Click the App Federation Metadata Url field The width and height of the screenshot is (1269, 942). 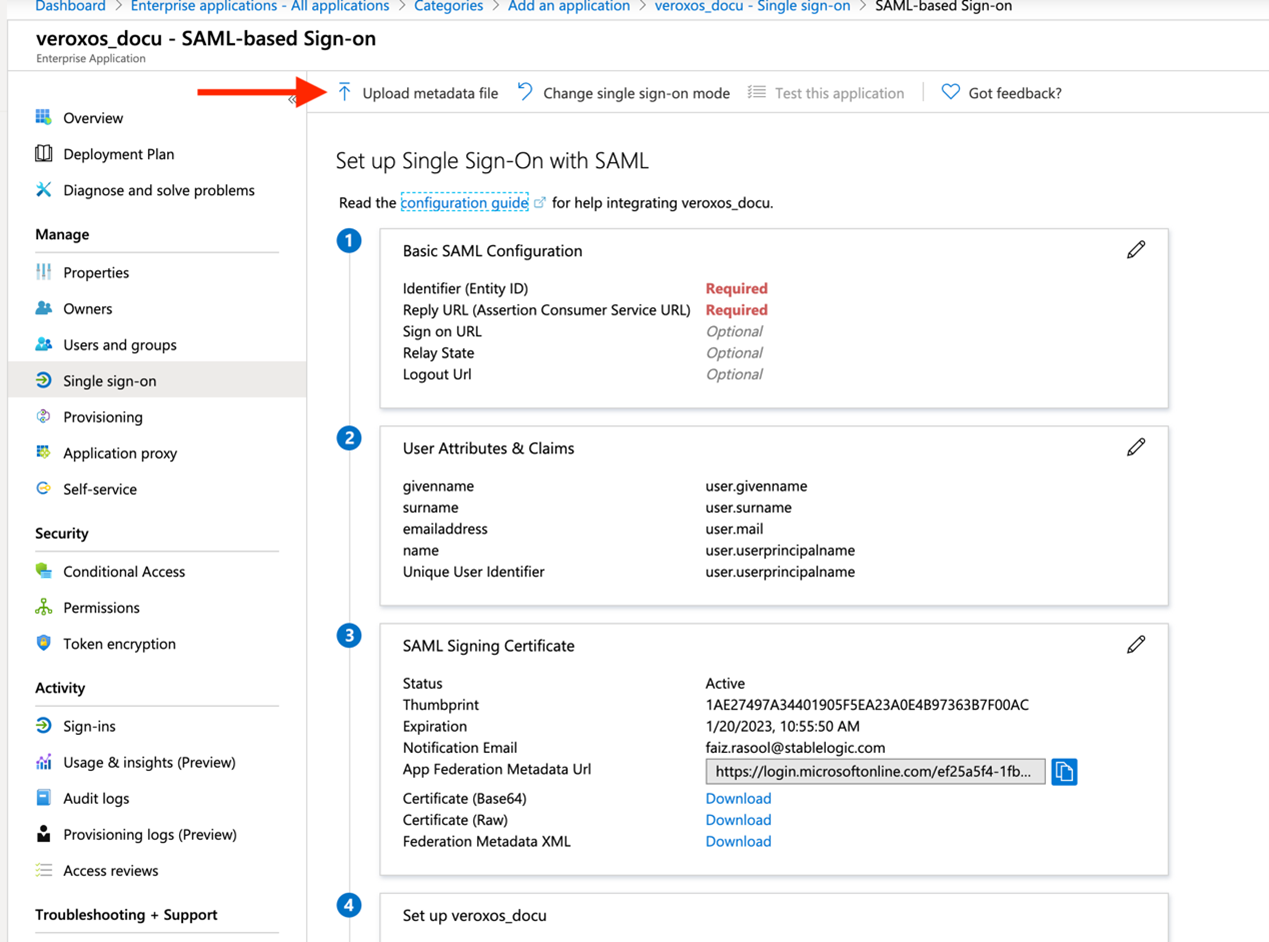(875, 772)
